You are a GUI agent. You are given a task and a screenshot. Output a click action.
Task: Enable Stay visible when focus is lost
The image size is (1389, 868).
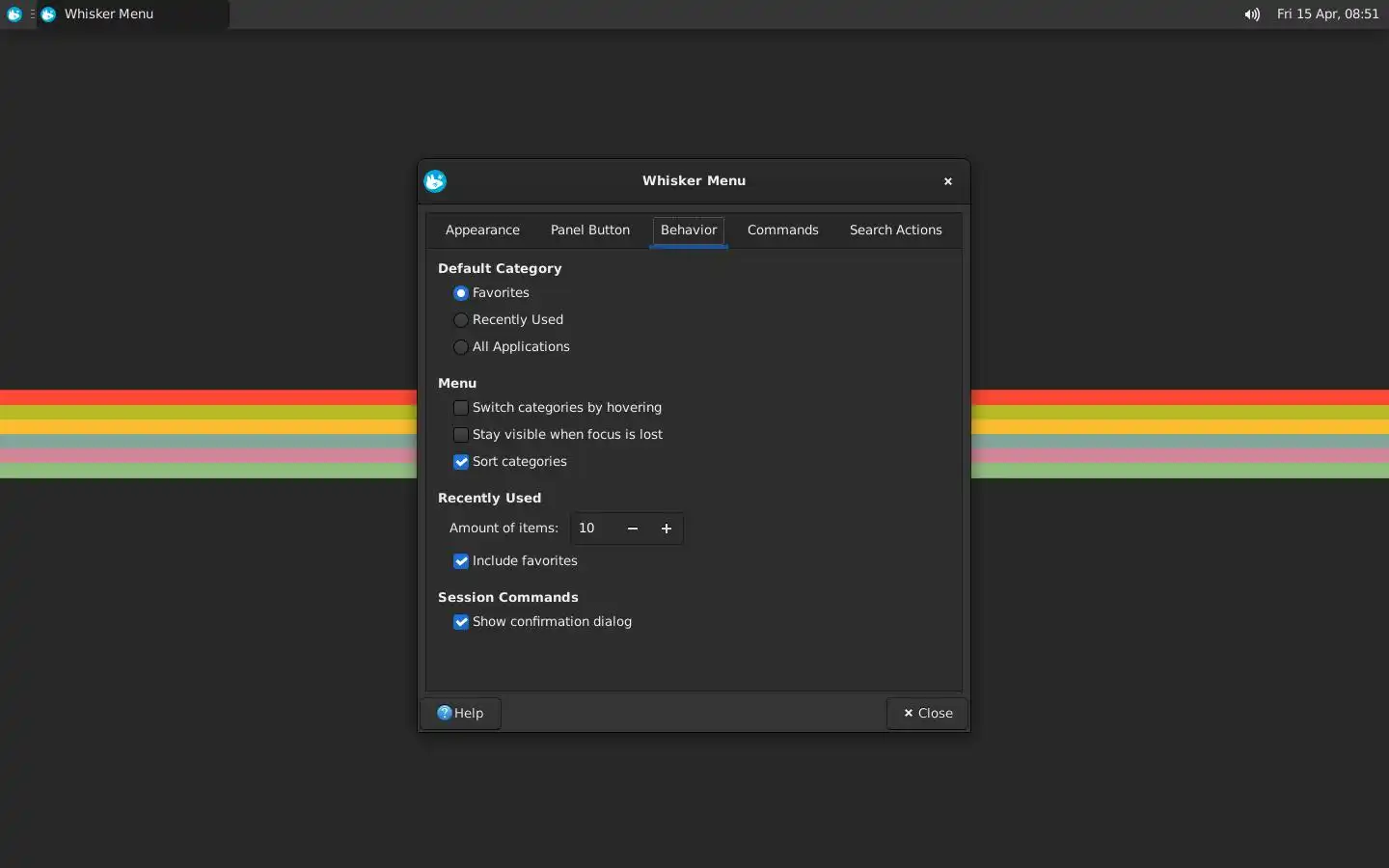point(558,435)
